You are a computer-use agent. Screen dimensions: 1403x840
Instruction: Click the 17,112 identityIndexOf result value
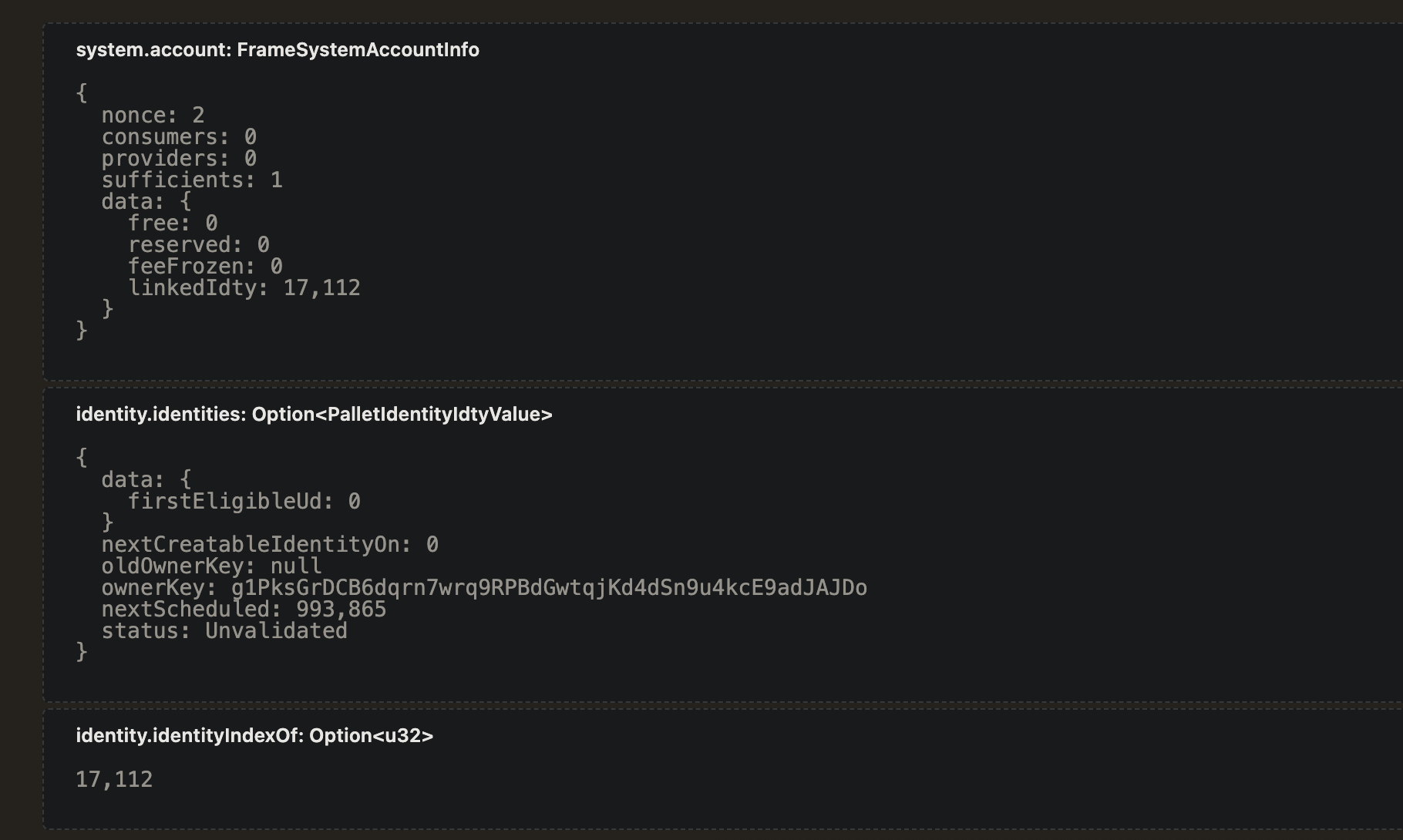coord(114,780)
